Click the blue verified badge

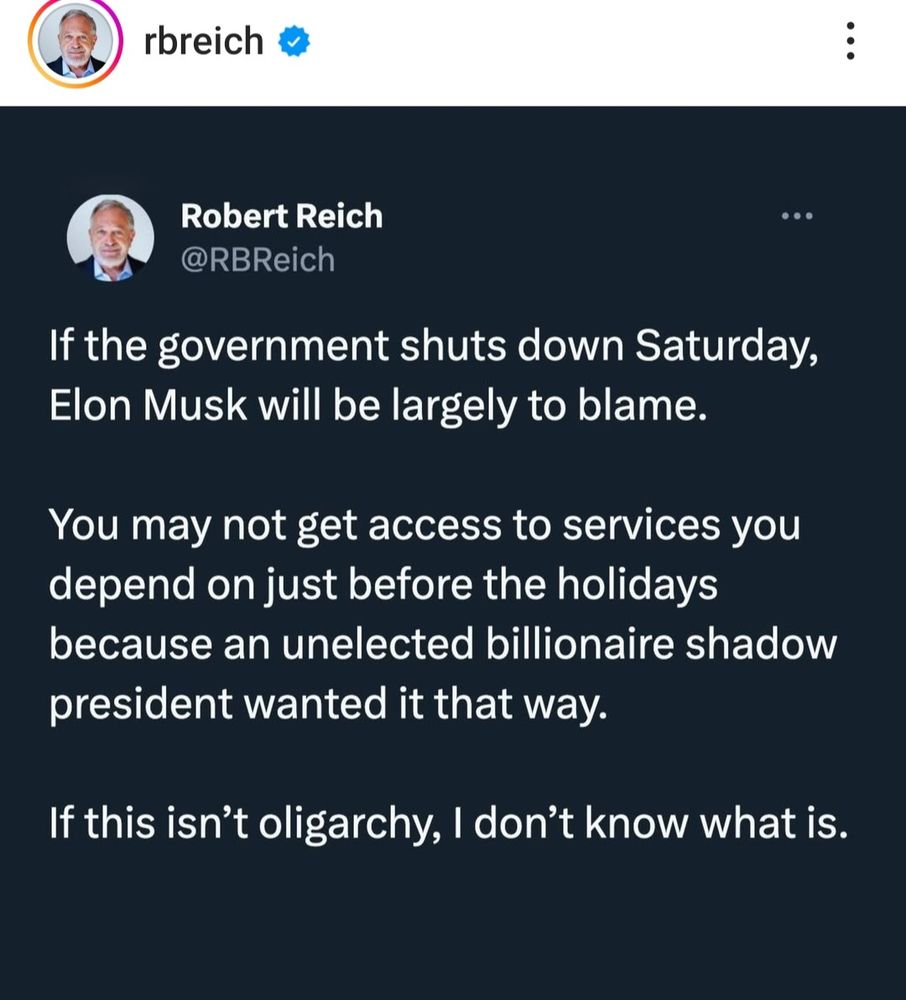pyautogui.click(x=294, y=42)
